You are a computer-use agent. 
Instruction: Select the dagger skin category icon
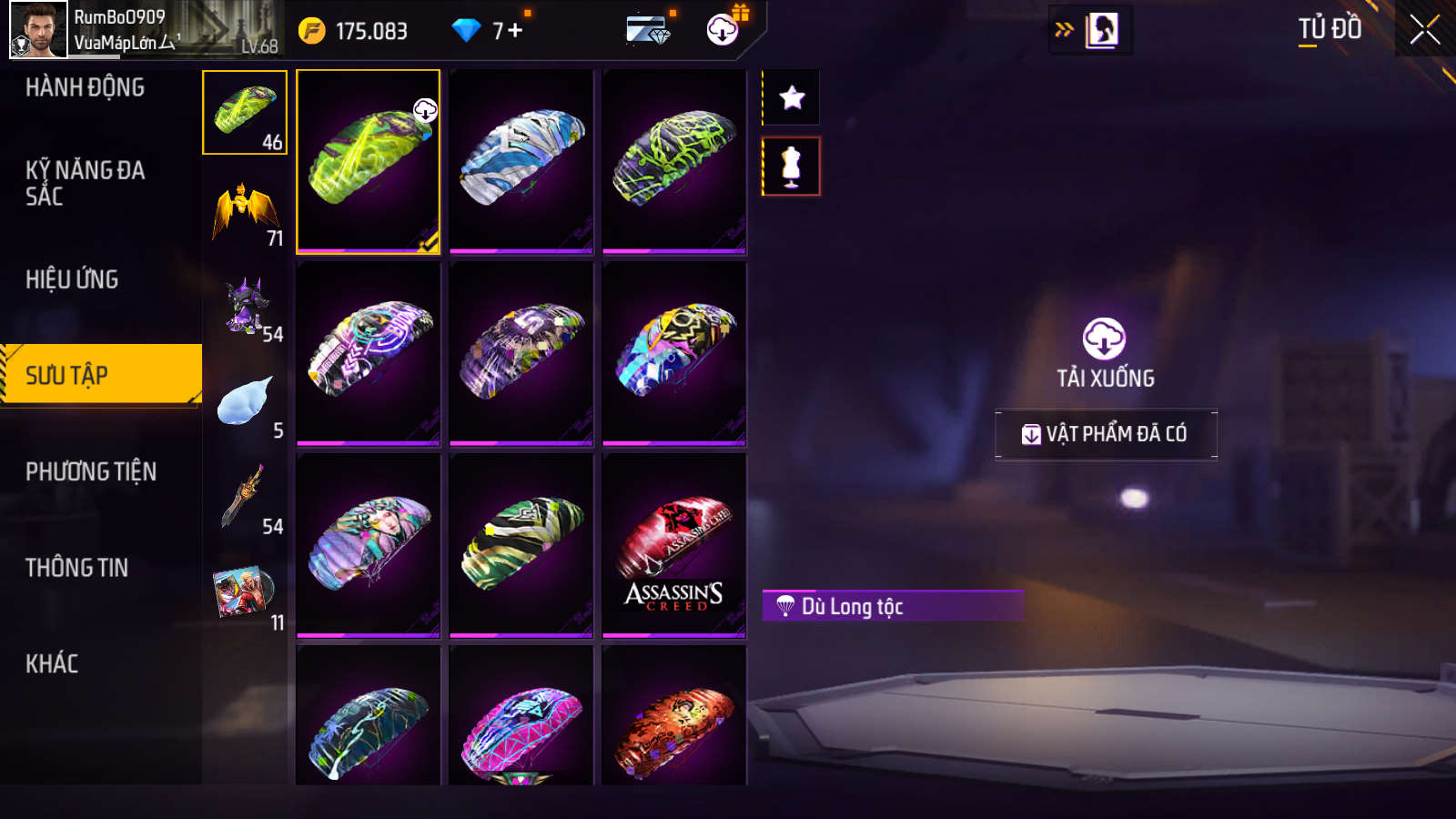[245, 499]
